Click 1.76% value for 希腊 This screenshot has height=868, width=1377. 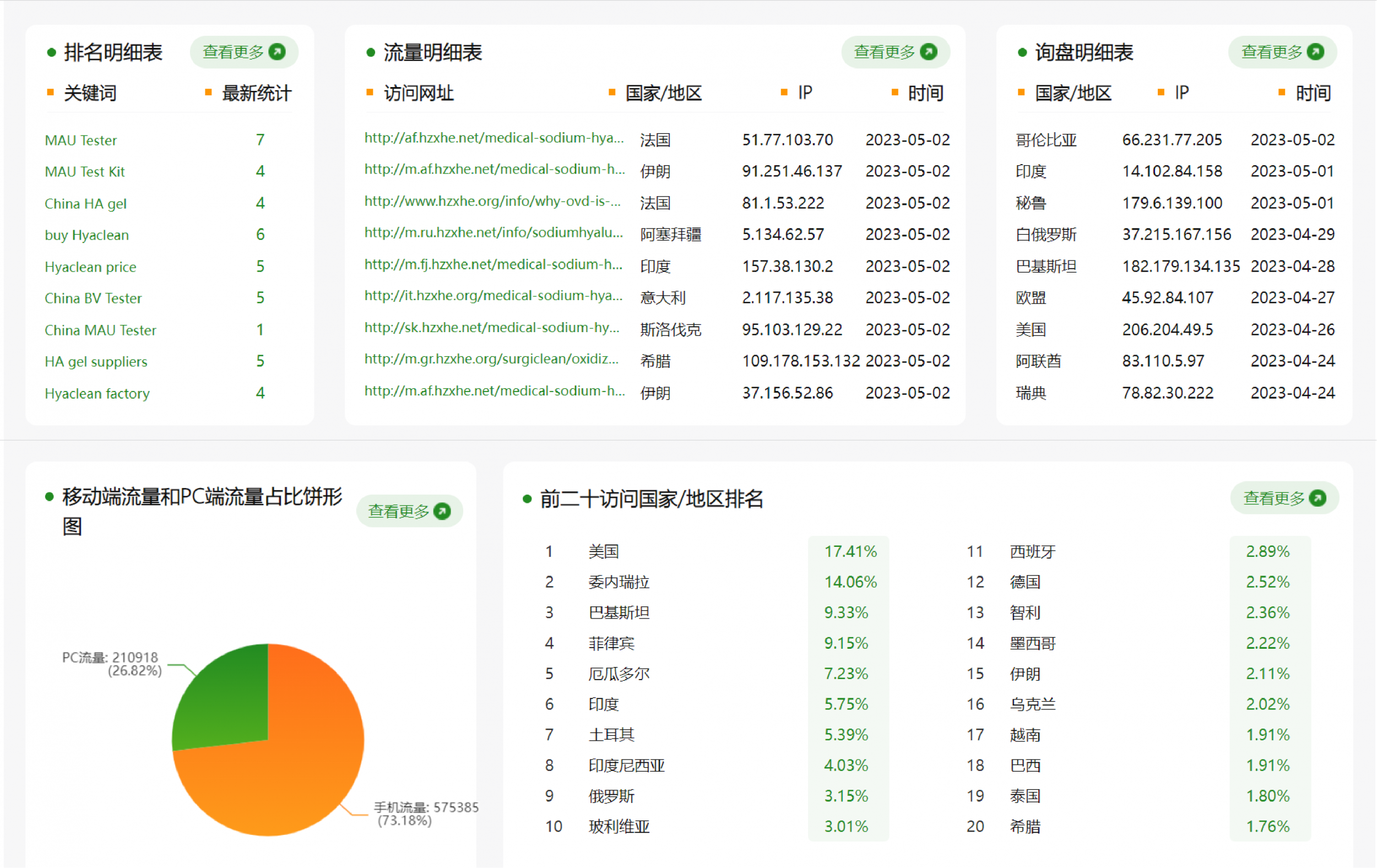tap(1268, 827)
